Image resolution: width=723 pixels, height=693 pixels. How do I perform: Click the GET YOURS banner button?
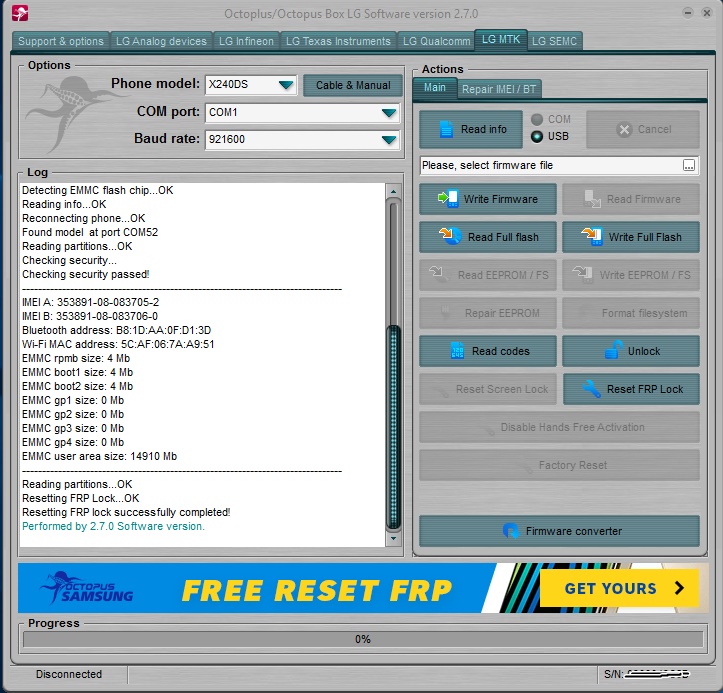click(x=619, y=588)
